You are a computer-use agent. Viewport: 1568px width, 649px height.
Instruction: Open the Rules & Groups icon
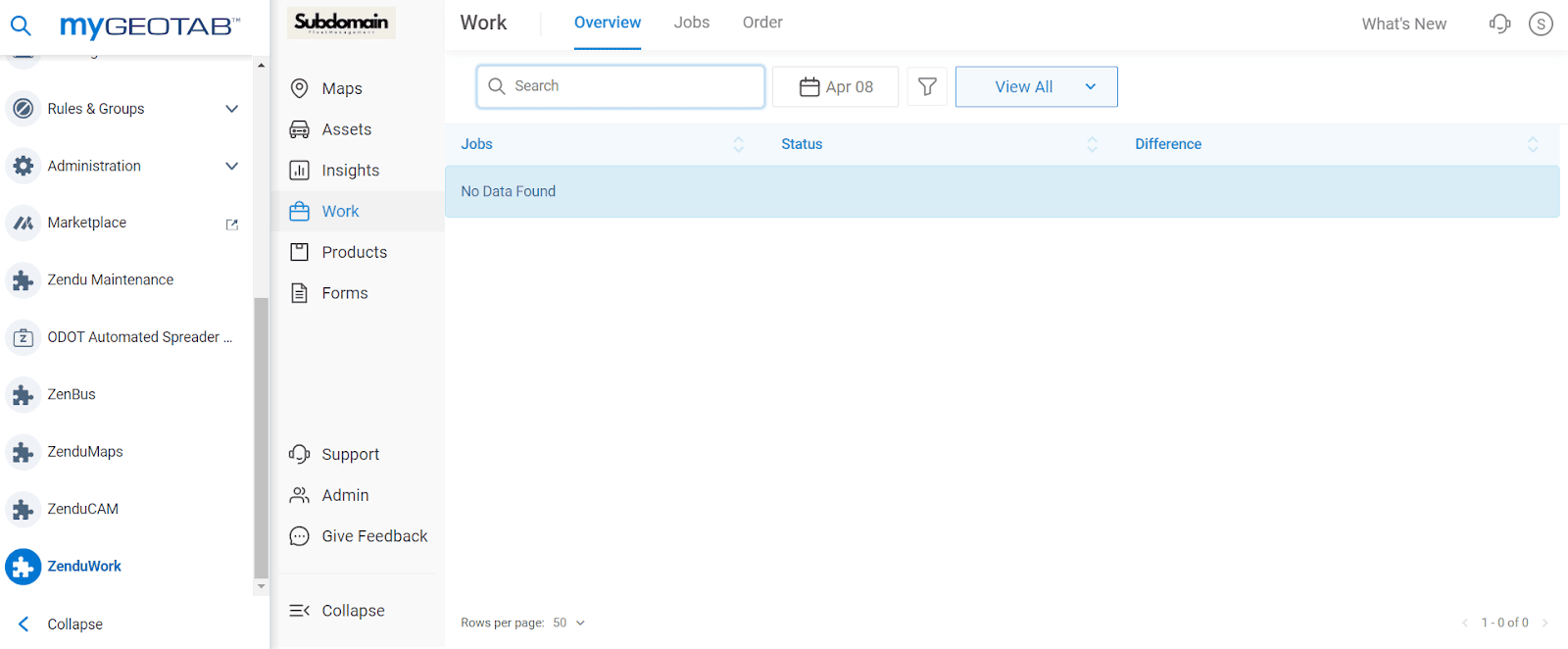tap(24, 109)
